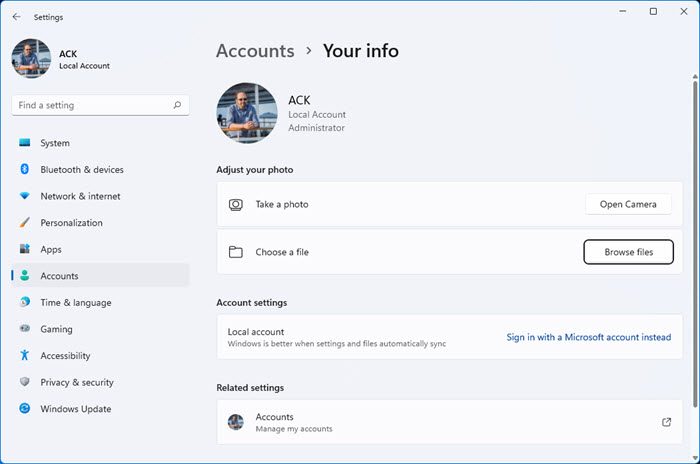
Task: Click the large ACK profile photo
Action: 247,113
